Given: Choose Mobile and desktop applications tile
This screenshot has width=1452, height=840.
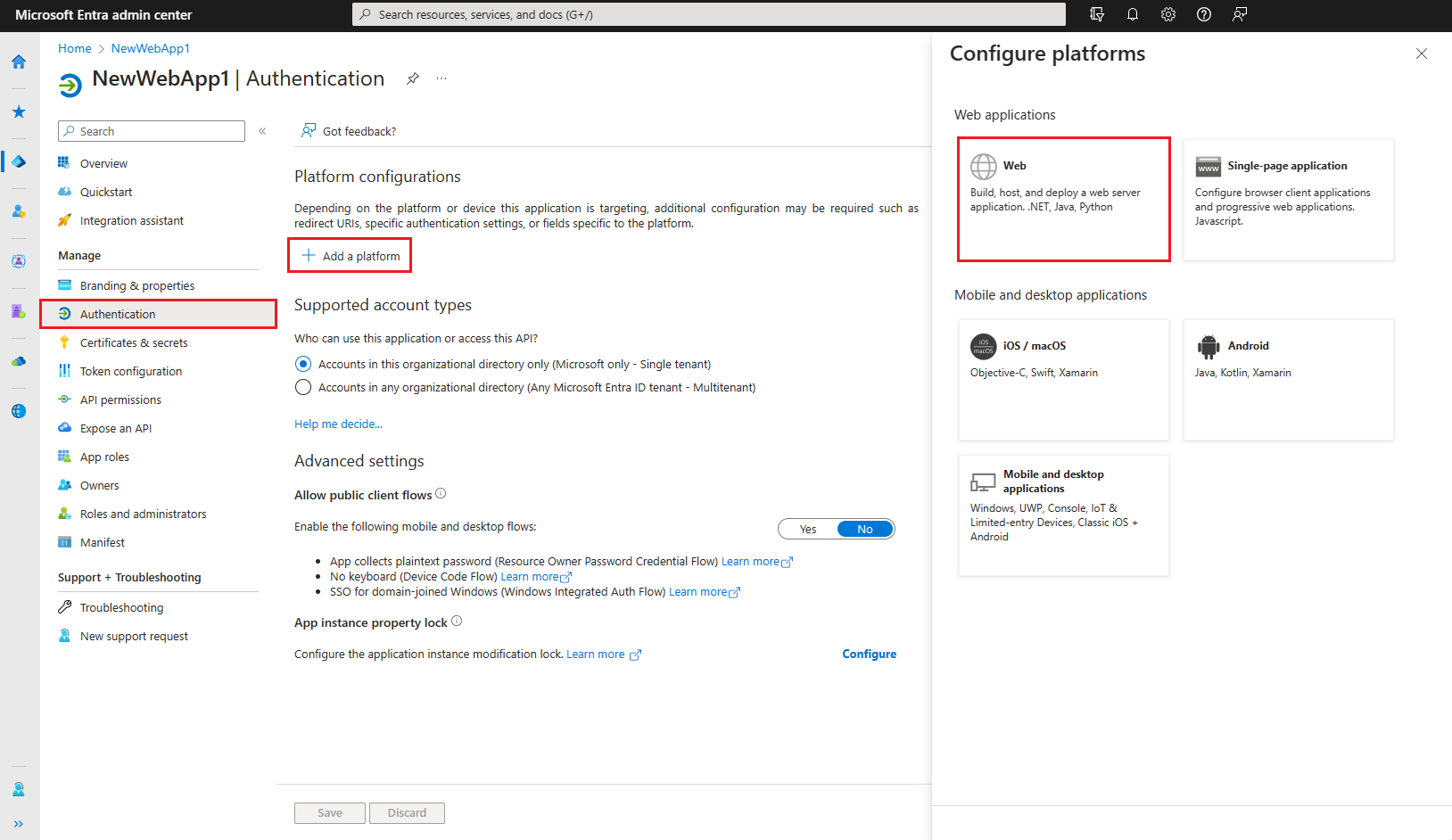Looking at the screenshot, I should point(1064,515).
